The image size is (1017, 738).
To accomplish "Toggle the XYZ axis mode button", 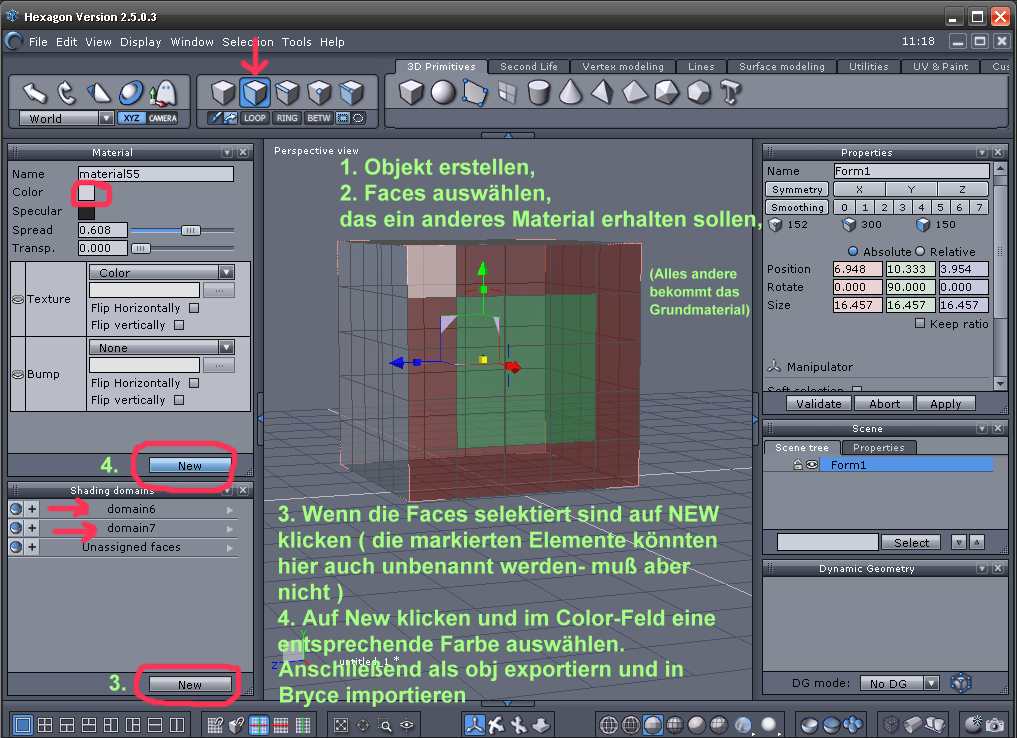I will pyautogui.click(x=131, y=118).
